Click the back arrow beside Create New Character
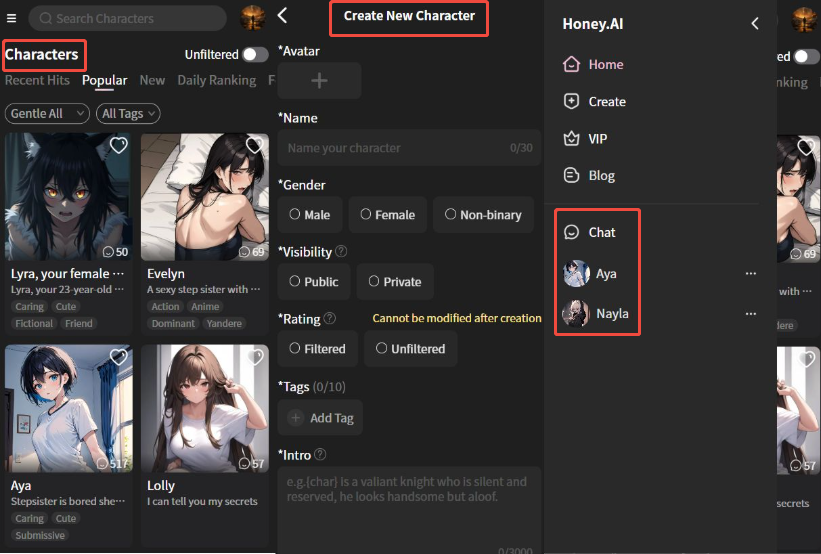 (283, 15)
